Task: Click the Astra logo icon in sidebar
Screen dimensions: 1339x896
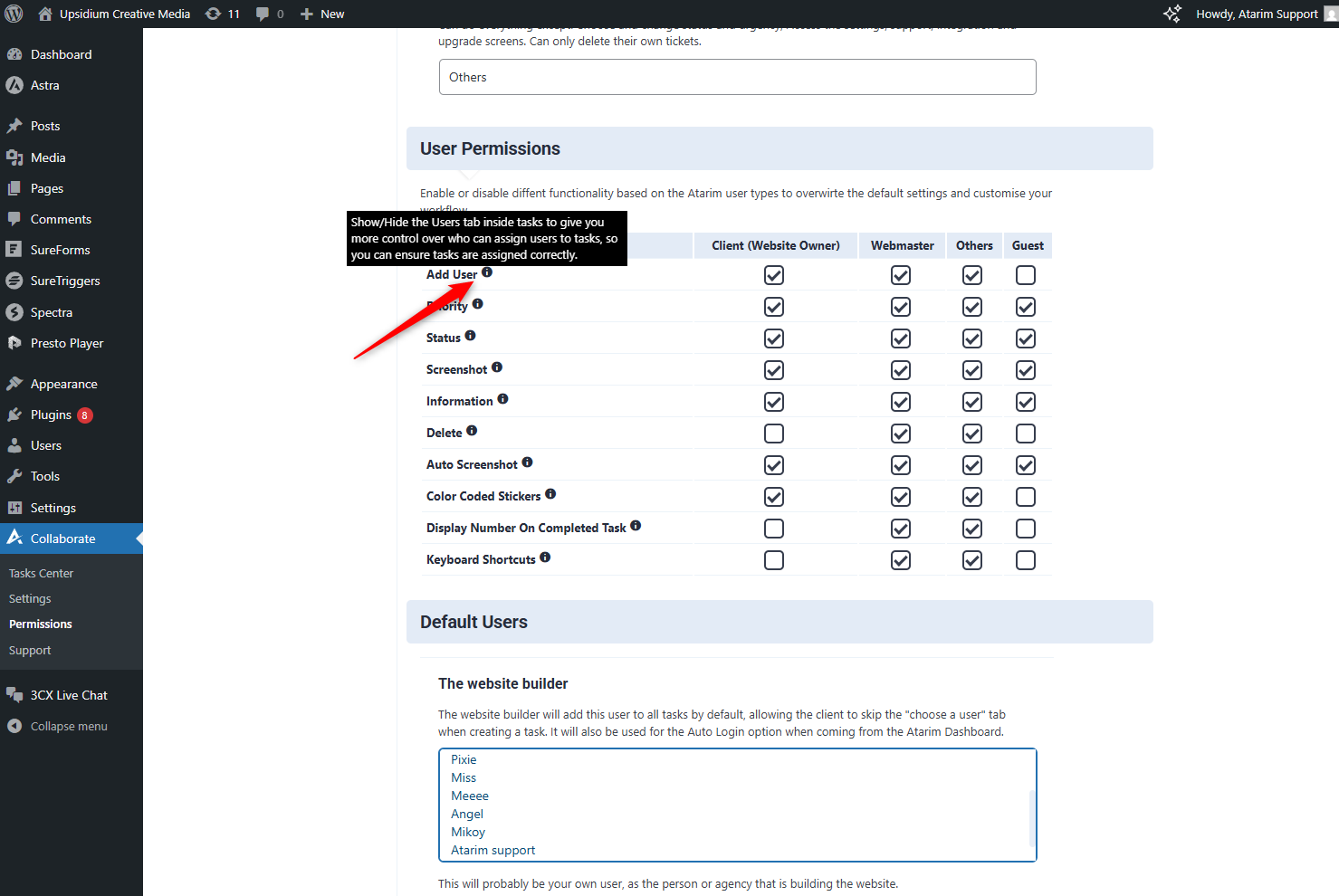Action: (14, 85)
